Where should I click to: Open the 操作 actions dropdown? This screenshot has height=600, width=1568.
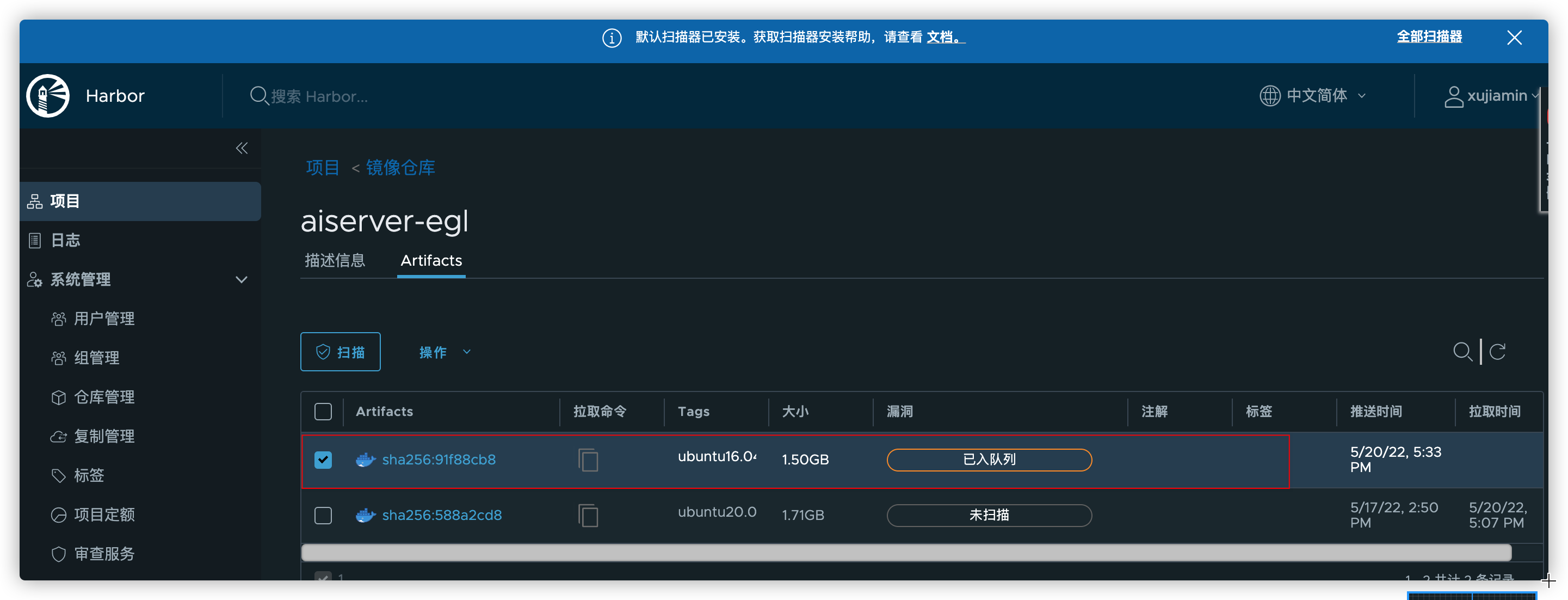[x=445, y=352]
